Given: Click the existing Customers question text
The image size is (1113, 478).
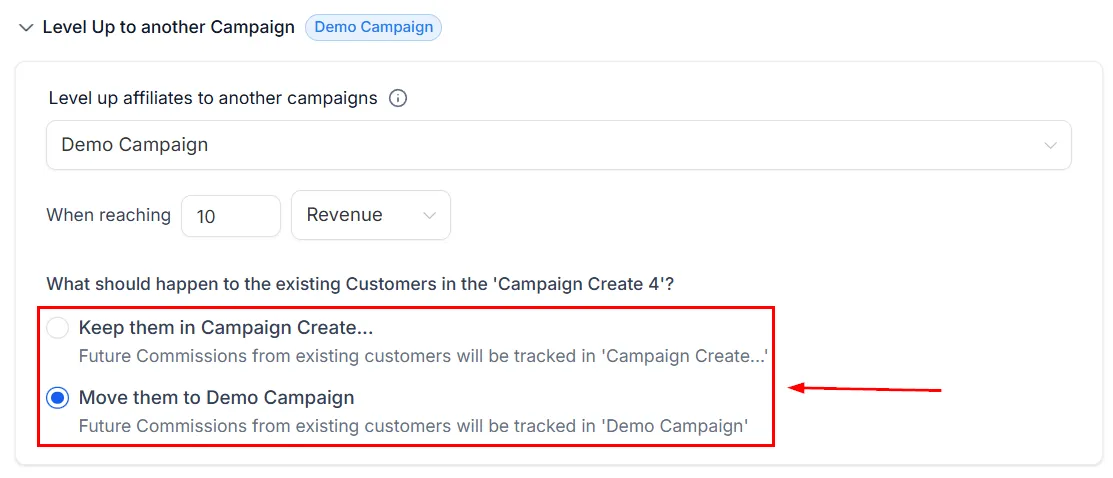Looking at the screenshot, I should click(x=360, y=285).
